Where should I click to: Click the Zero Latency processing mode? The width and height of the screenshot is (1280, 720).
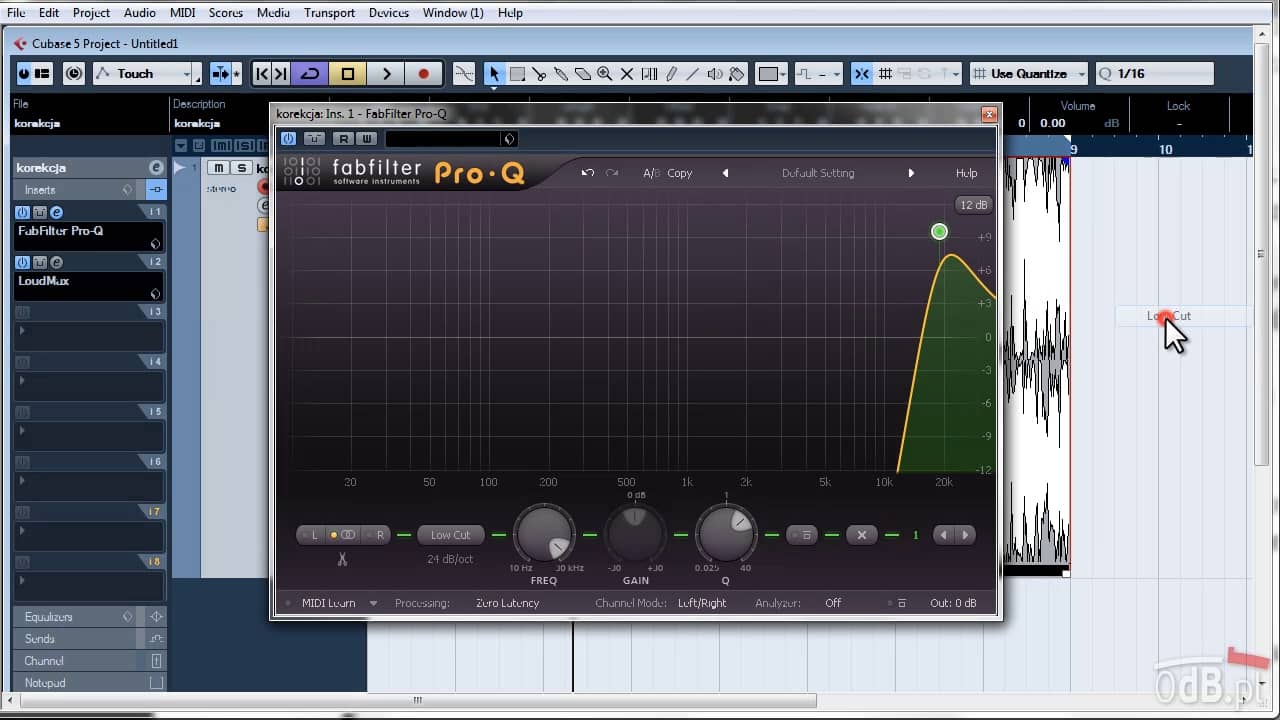point(507,603)
